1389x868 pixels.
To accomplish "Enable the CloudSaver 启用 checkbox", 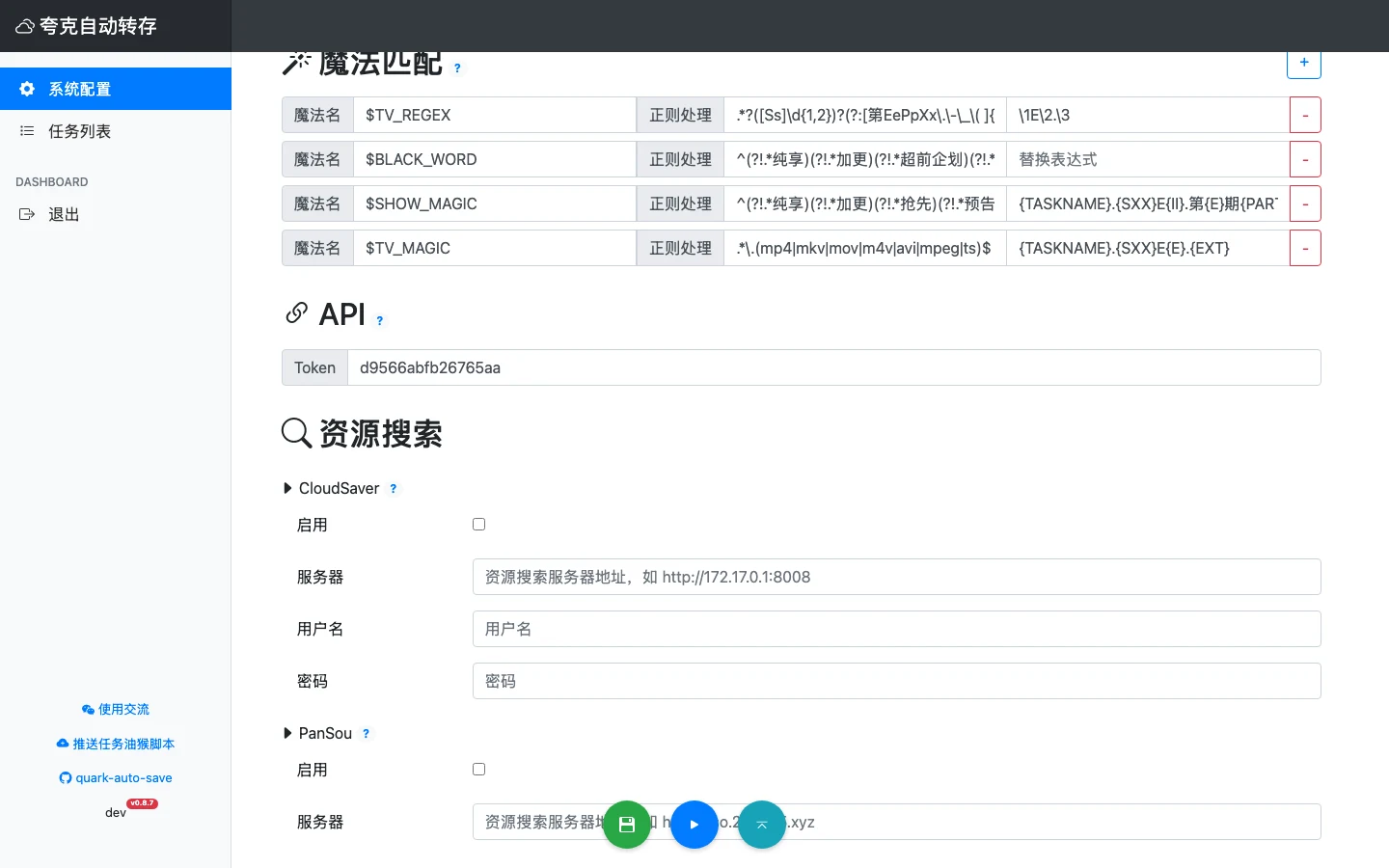I will (x=478, y=524).
